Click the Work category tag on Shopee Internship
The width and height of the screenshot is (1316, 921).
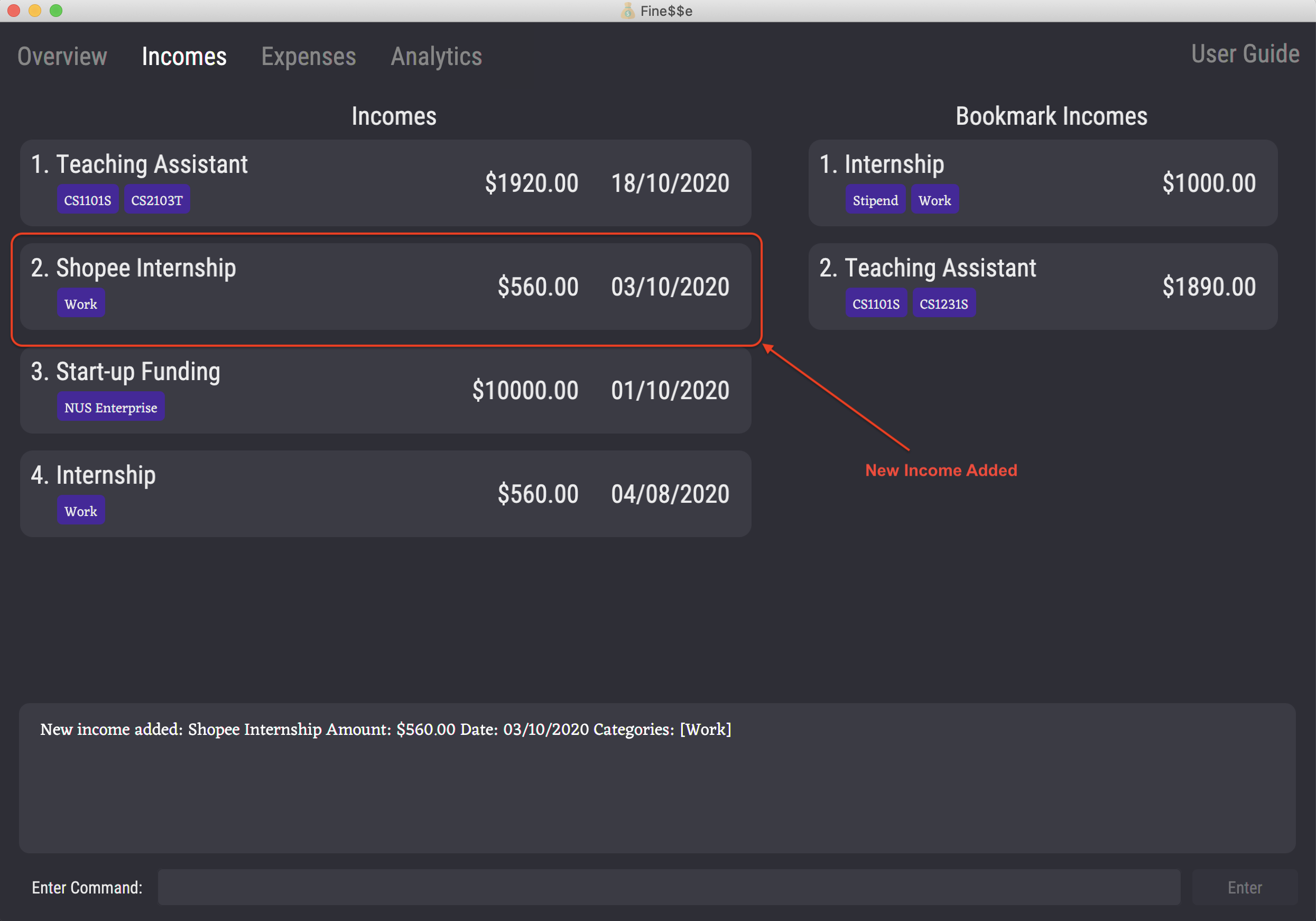(80, 304)
